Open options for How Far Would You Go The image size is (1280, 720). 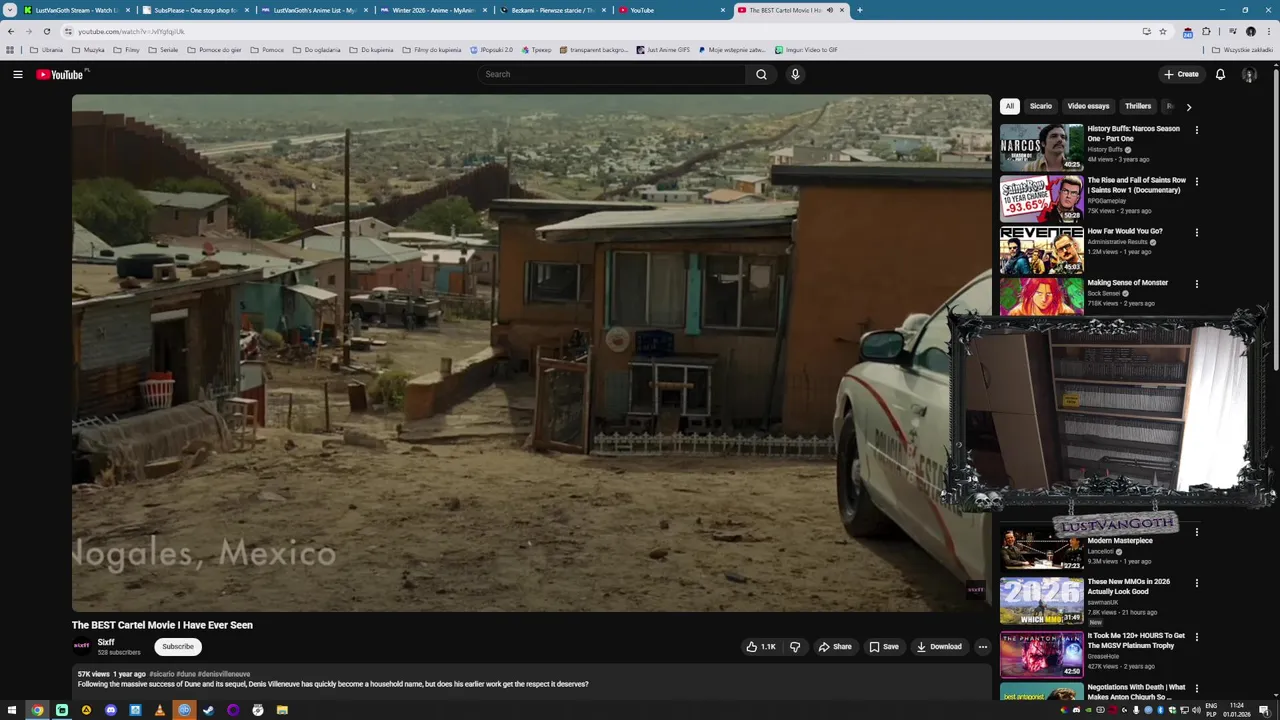[1196, 233]
